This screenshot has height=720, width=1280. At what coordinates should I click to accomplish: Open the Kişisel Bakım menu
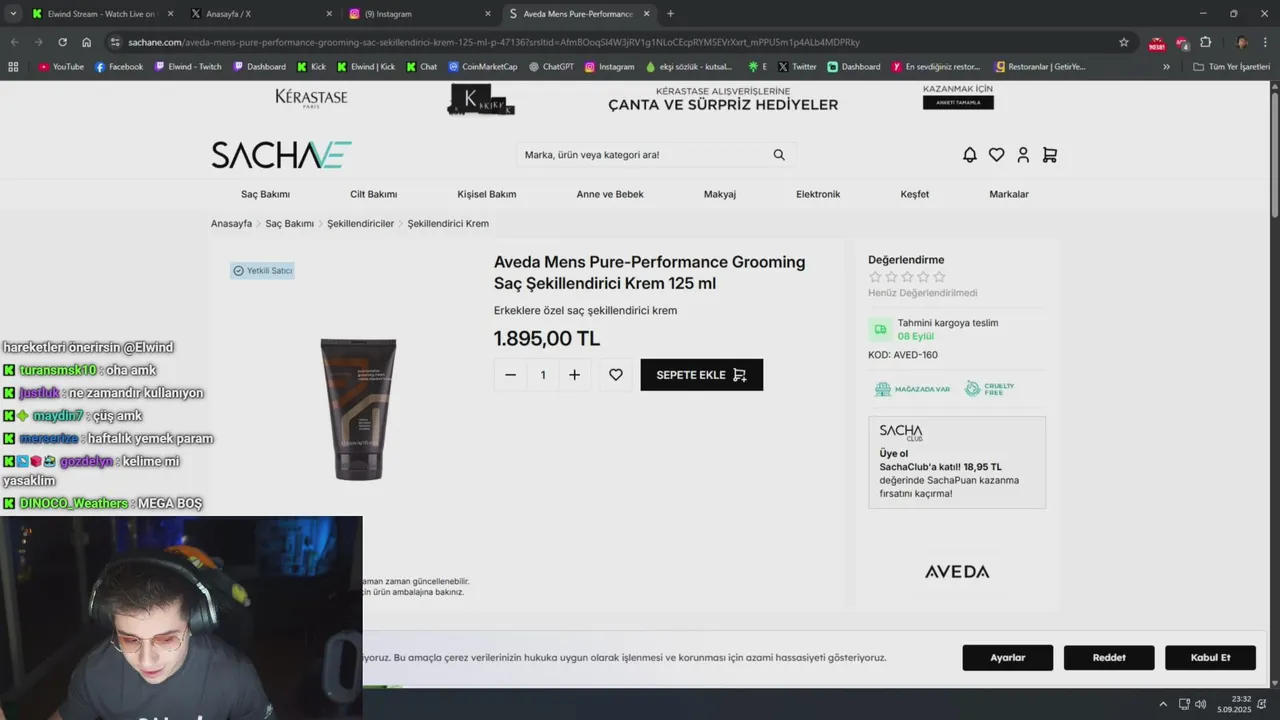tap(487, 194)
